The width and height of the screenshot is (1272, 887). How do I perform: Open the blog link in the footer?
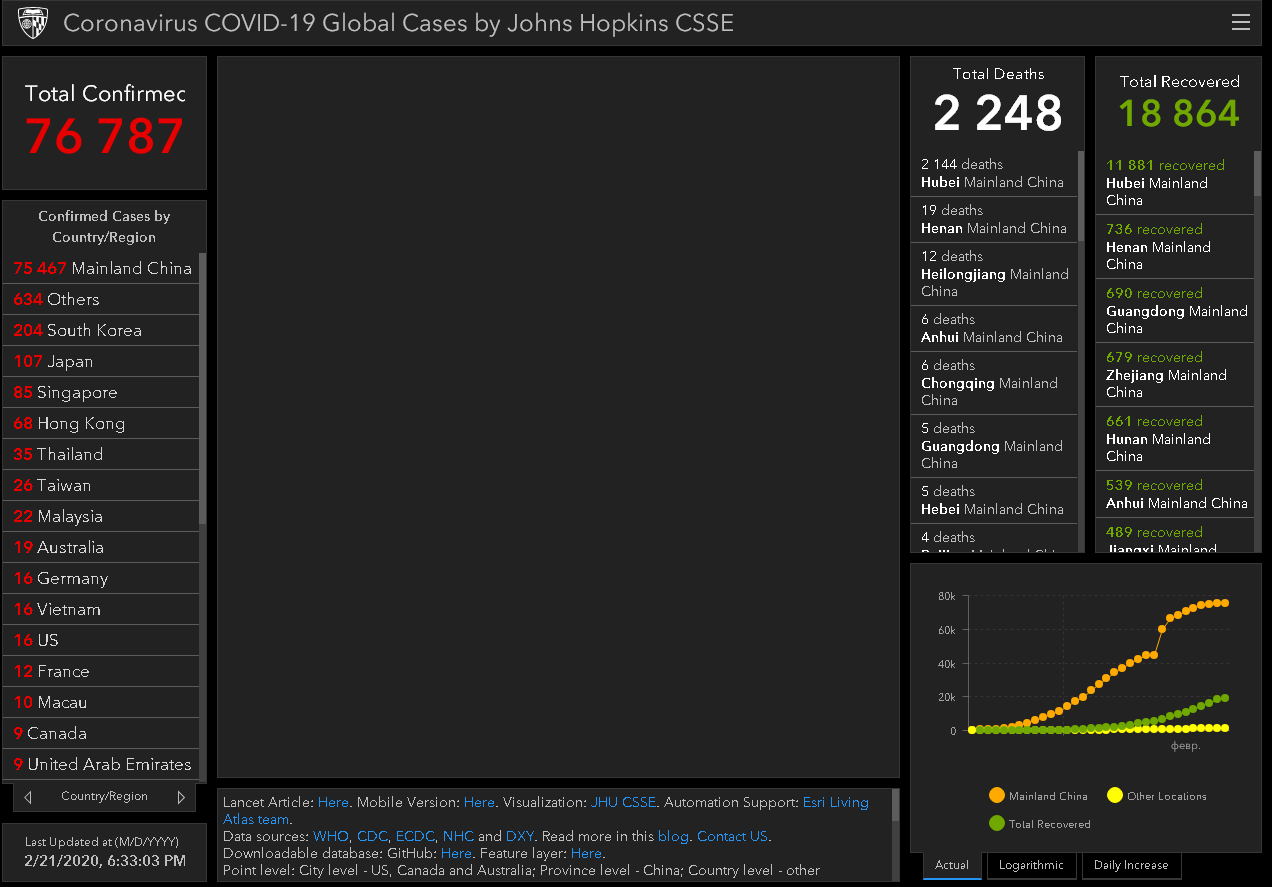point(673,836)
